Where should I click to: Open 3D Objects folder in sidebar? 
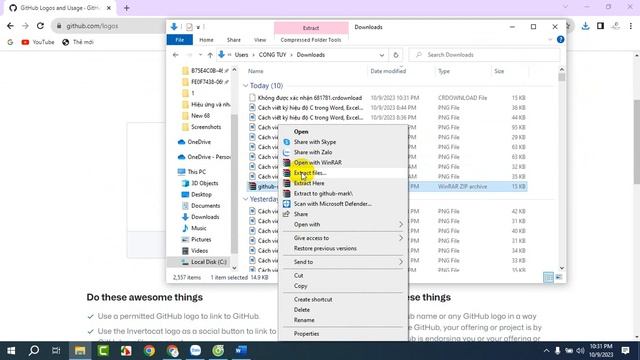click(204, 183)
